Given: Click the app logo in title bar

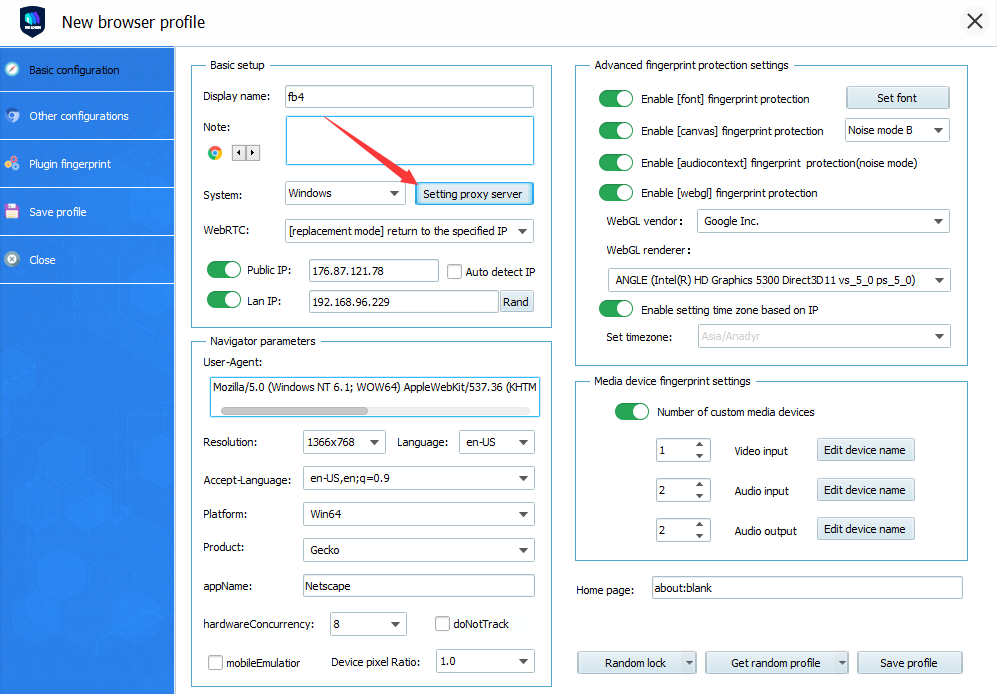Looking at the screenshot, I should (32, 22).
